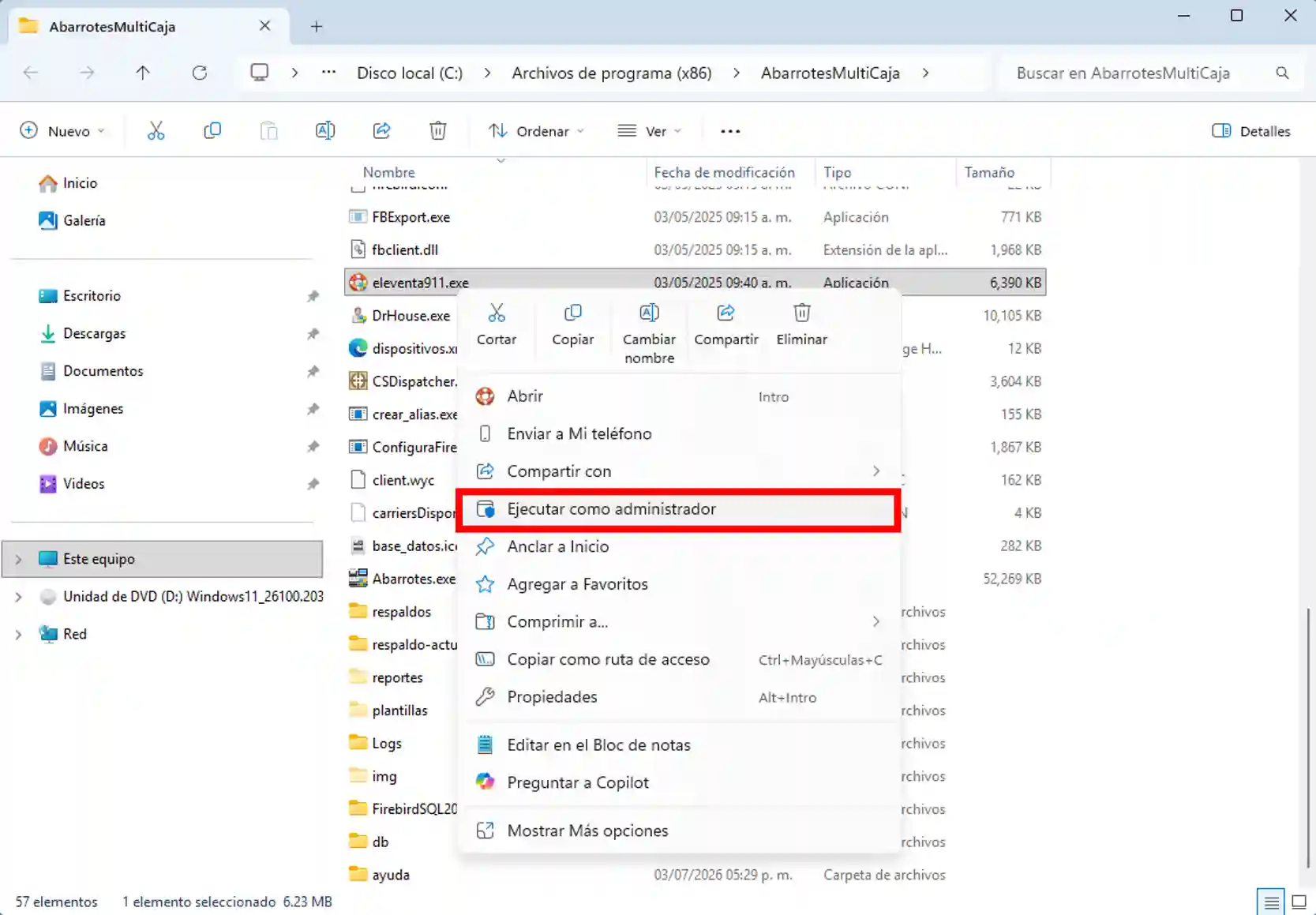Open the Ordenar dropdown
Image resolution: width=1316 pixels, height=915 pixels.
(537, 131)
